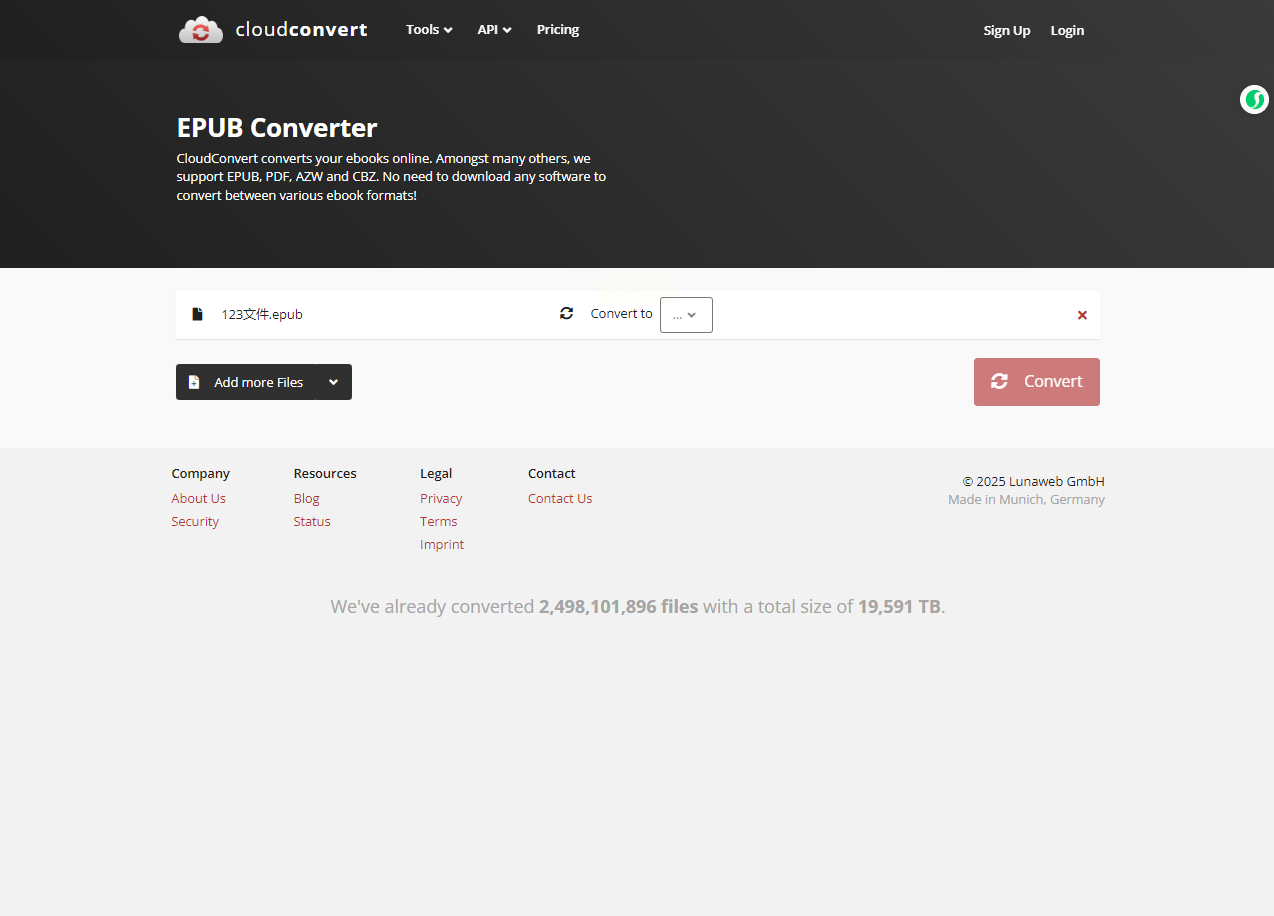Click the EPUB Converter heading

coord(277,128)
